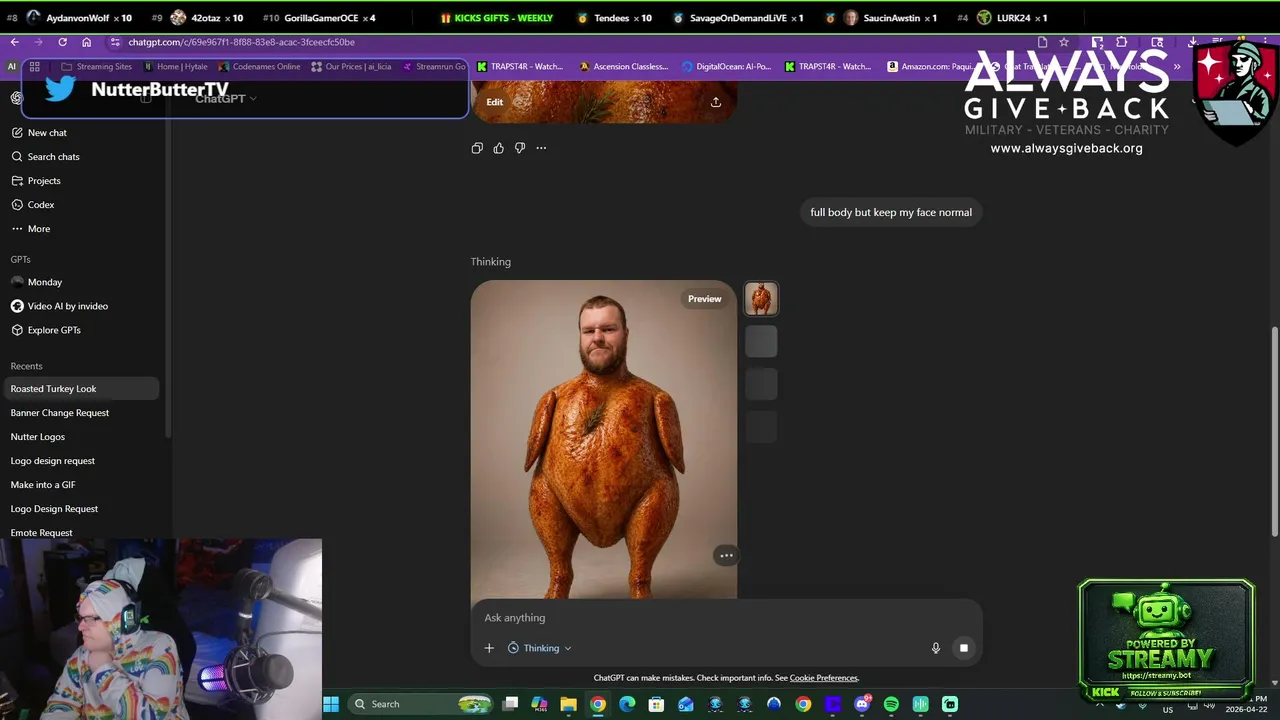Open the ChatGPT model selector dropdown
Image resolution: width=1280 pixels, height=720 pixels.
tap(226, 98)
